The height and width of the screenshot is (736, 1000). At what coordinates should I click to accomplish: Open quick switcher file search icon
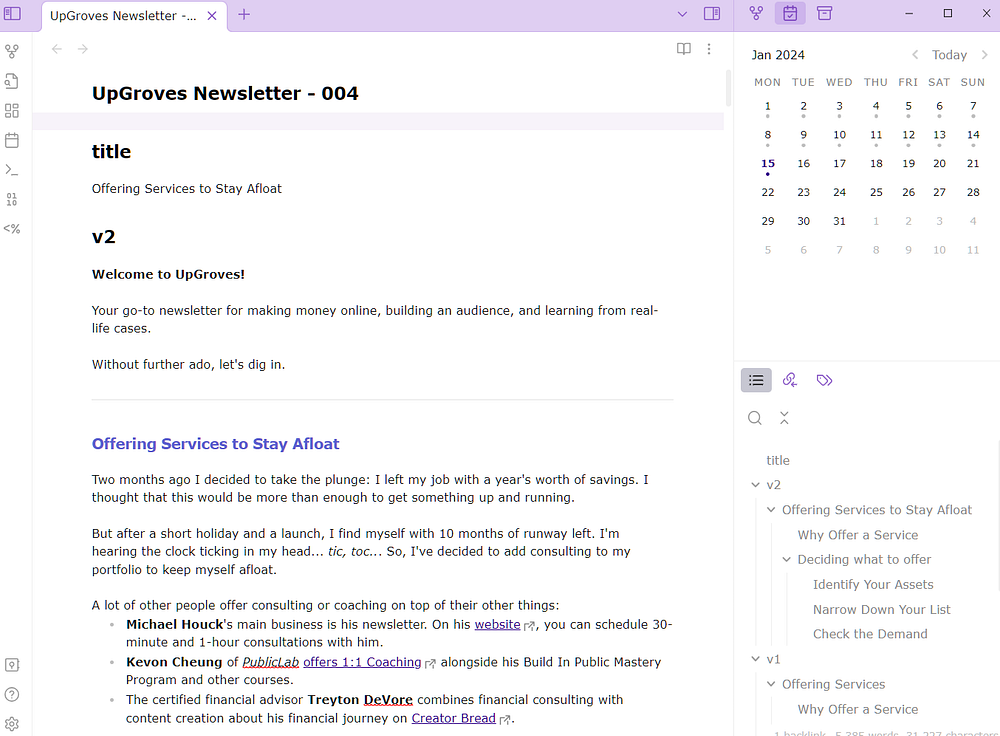coord(12,81)
